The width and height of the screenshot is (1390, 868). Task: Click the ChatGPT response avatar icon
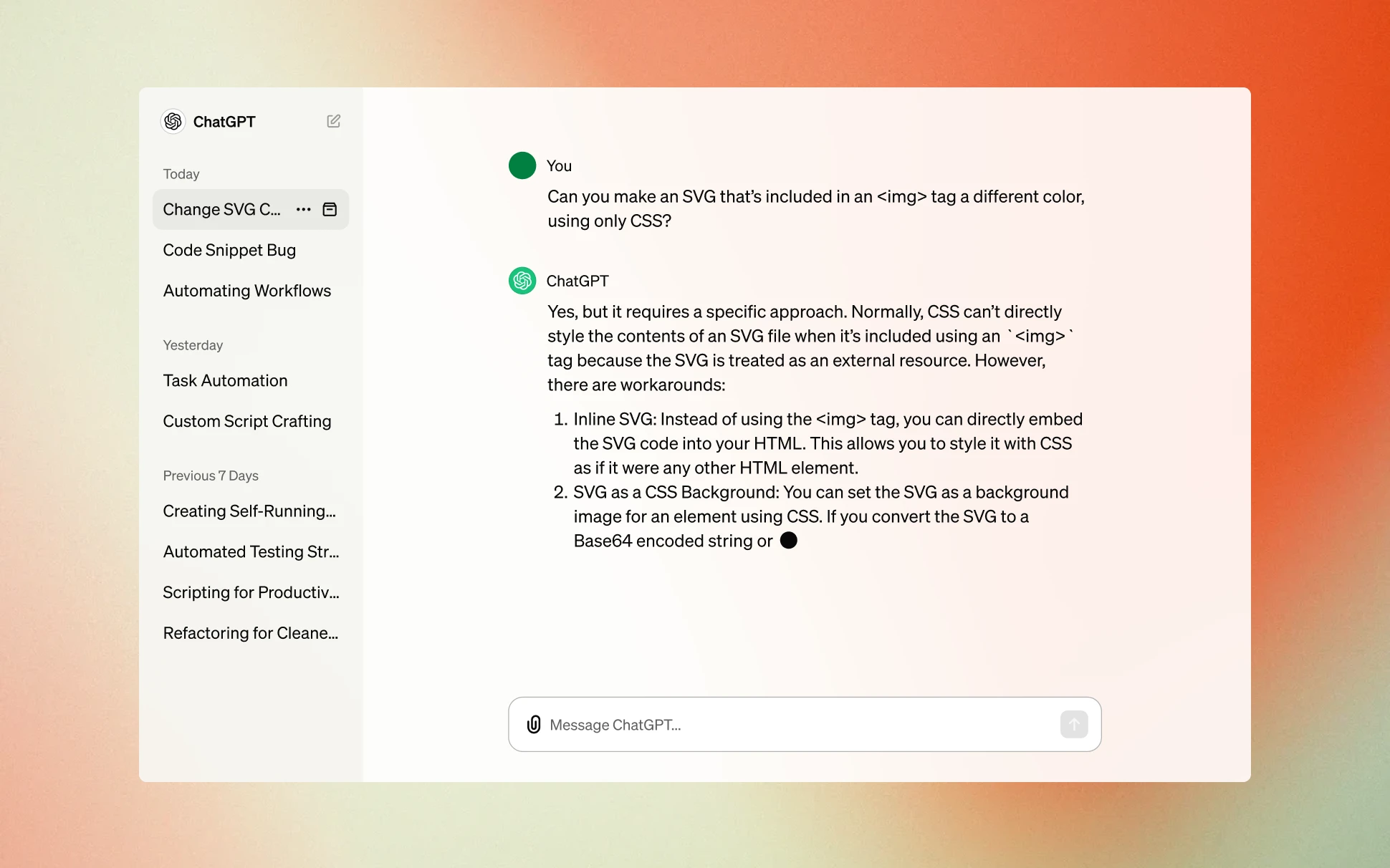click(x=522, y=281)
